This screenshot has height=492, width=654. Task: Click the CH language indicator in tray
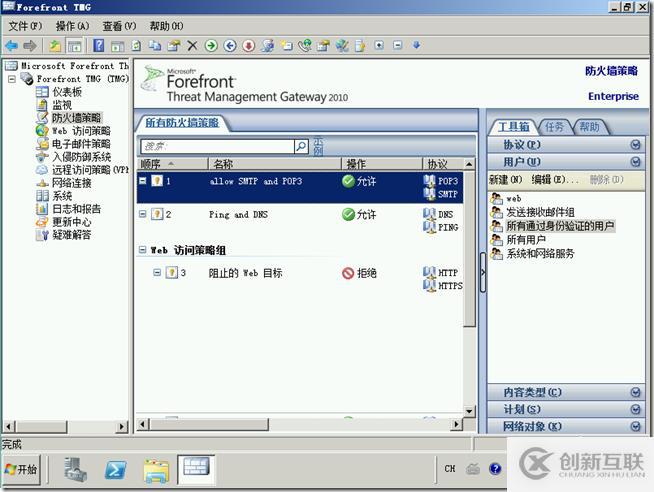(x=450, y=469)
